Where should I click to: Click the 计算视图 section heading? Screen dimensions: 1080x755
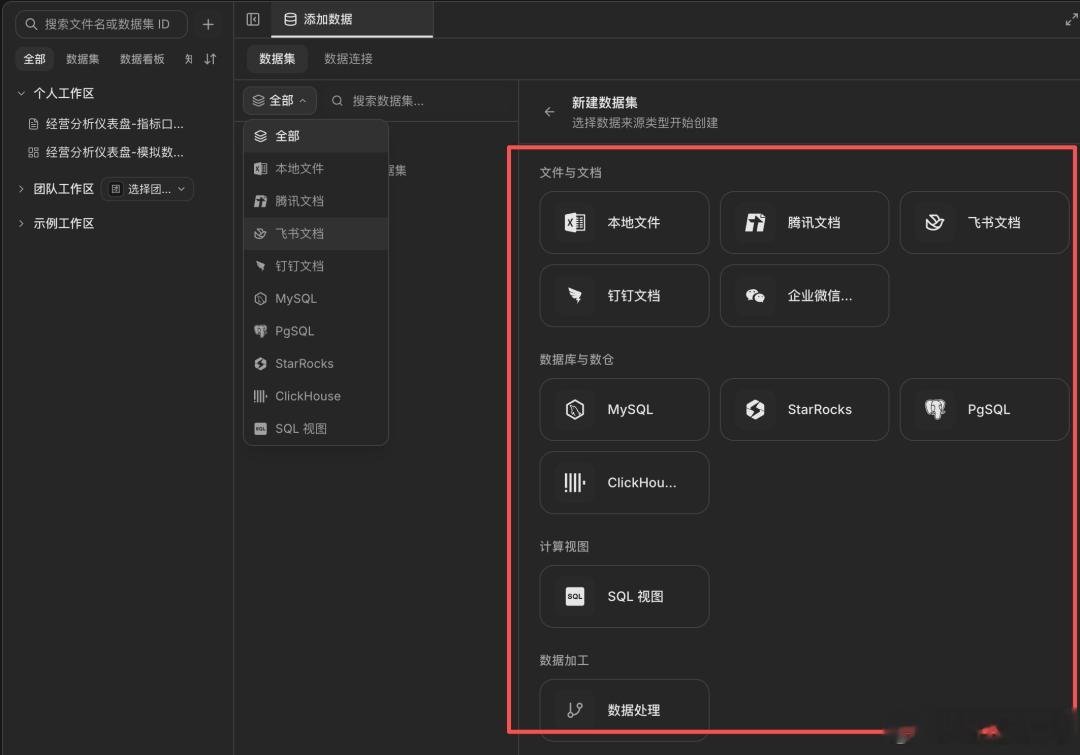click(564, 547)
